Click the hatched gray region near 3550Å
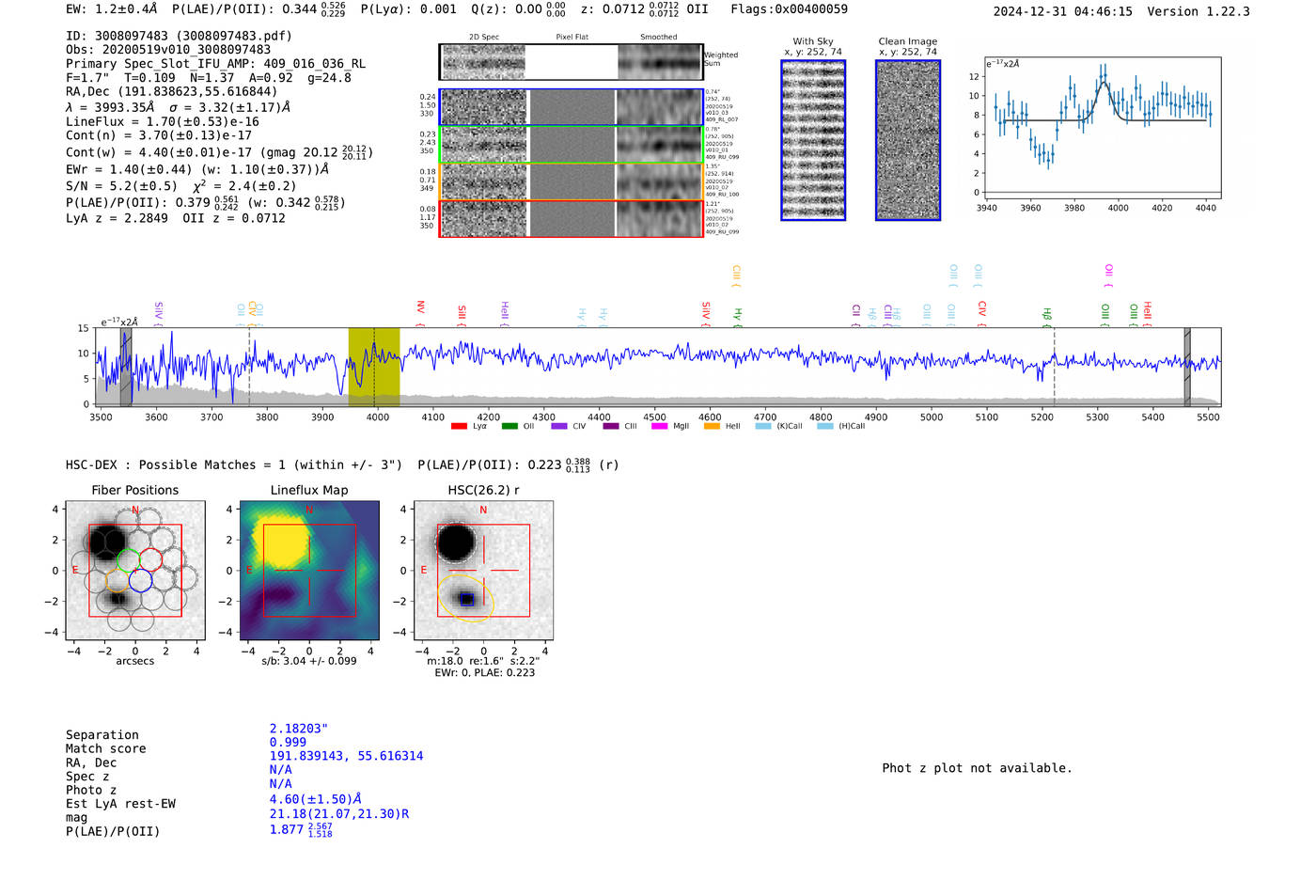This screenshot has width=1316, height=896. tap(126, 367)
